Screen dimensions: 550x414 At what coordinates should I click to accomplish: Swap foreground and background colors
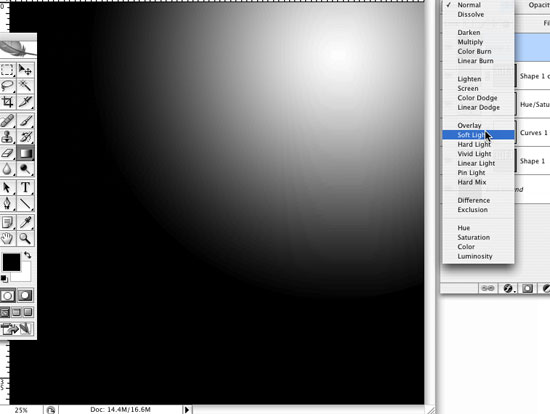pyautogui.click(x=27, y=255)
